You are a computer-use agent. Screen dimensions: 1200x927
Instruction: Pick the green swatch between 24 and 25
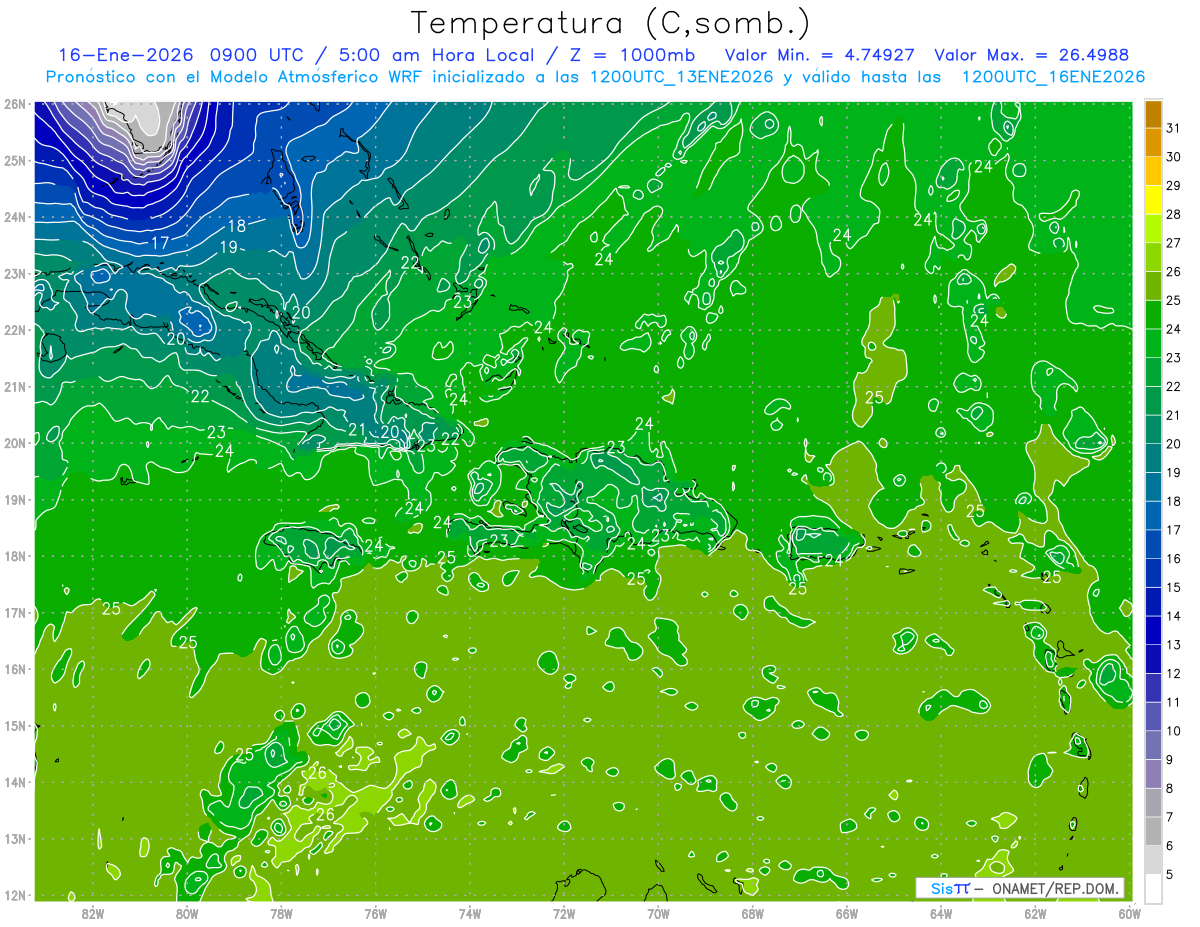1153,315
